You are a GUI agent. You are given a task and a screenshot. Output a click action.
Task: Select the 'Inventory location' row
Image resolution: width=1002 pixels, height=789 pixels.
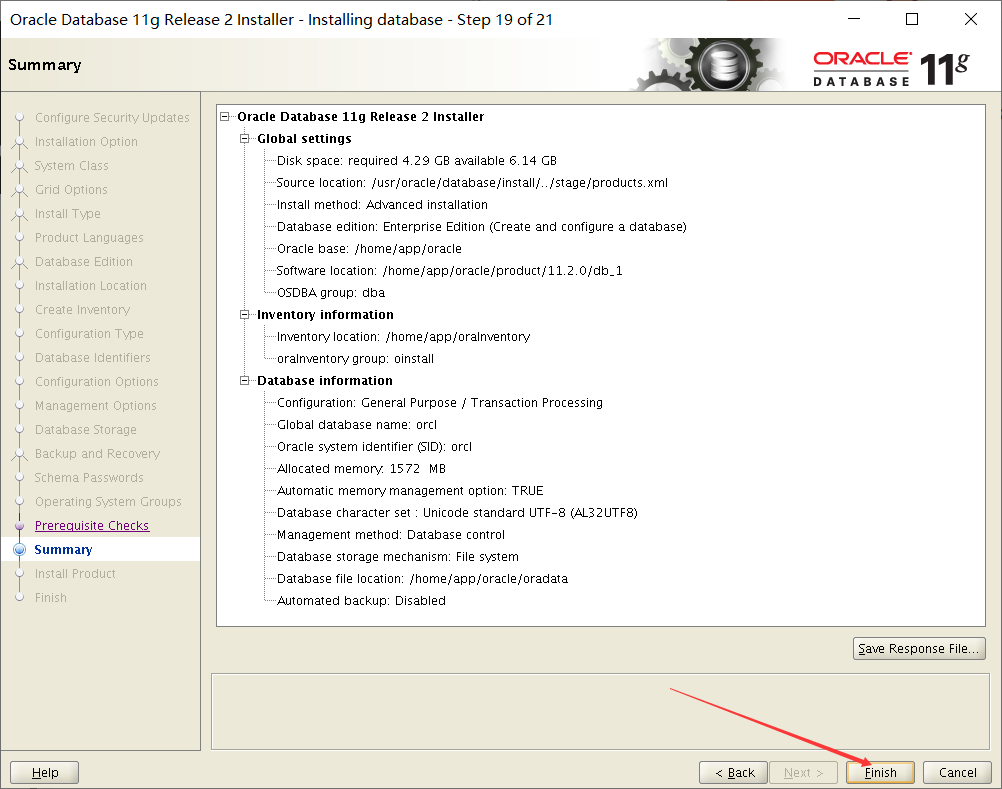(404, 337)
